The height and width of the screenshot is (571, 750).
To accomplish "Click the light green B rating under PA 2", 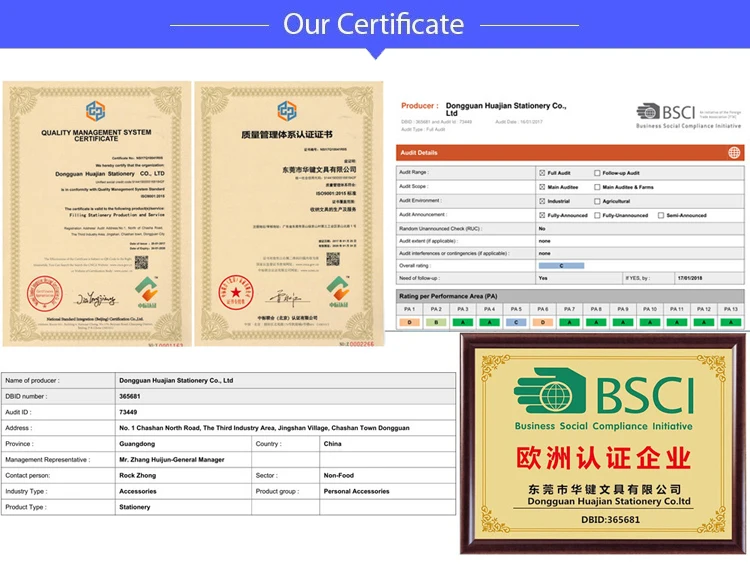I will pos(436,322).
